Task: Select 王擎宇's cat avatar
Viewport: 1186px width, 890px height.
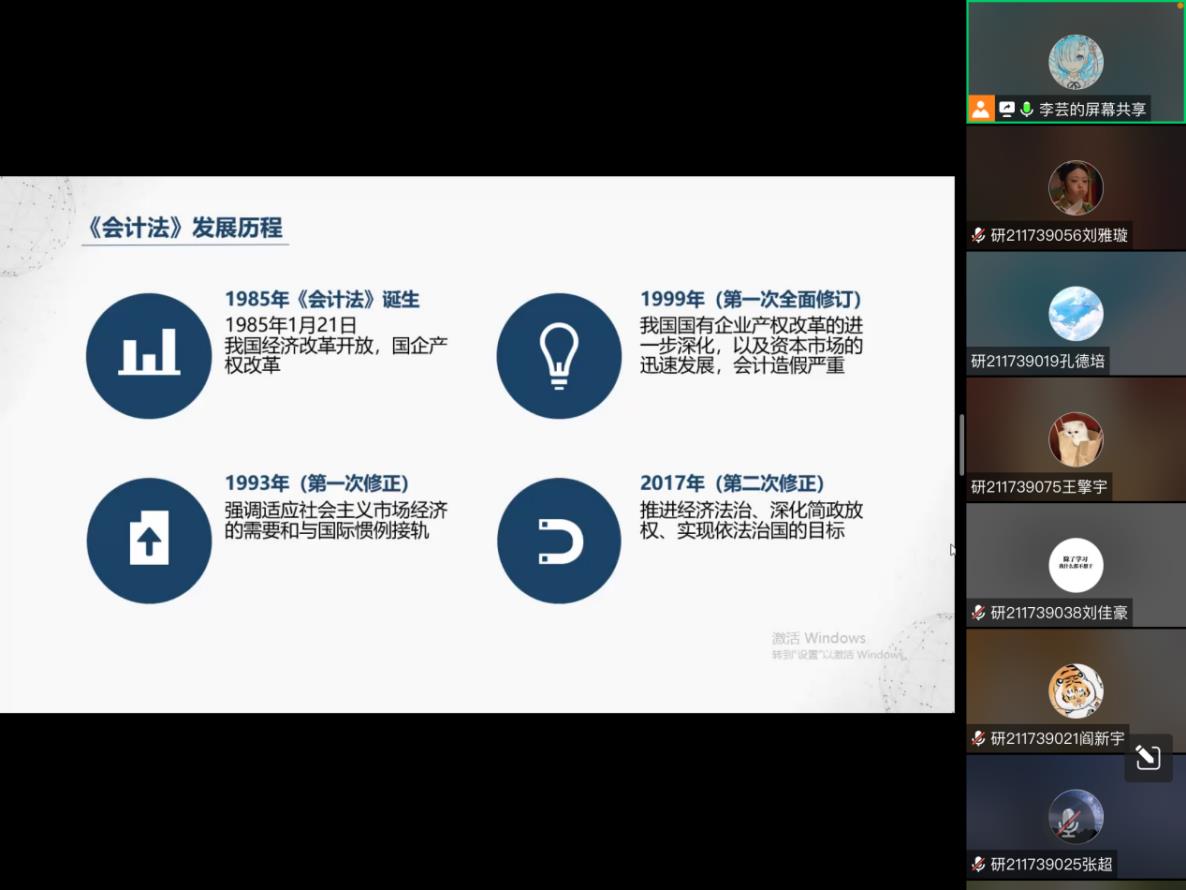Action: tap(1075, 439)
